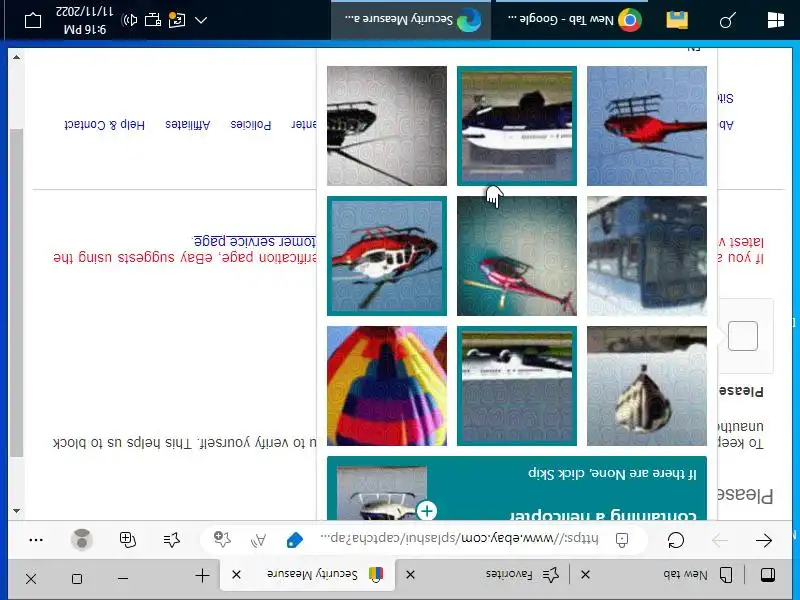Screen dimensions: 800x600
Task: Open File Explorer from the taskbar
Action: [678, 20]
